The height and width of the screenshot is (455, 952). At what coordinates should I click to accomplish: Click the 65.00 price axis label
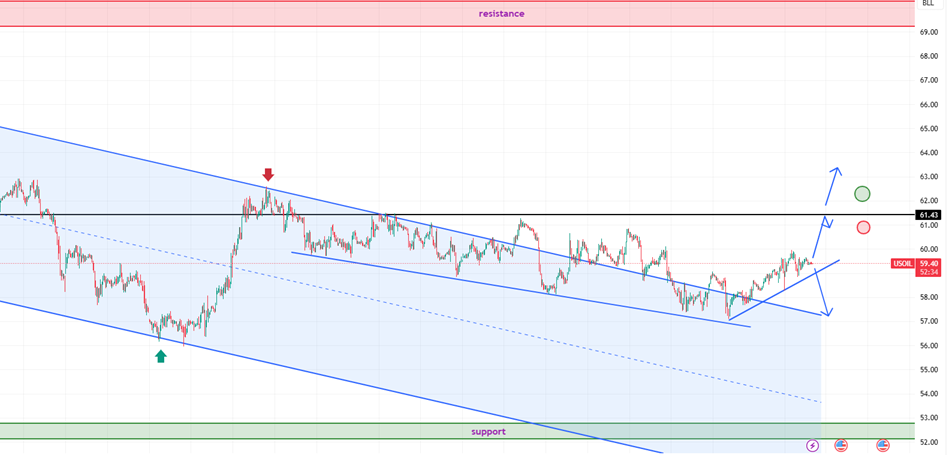pos(927,128)
